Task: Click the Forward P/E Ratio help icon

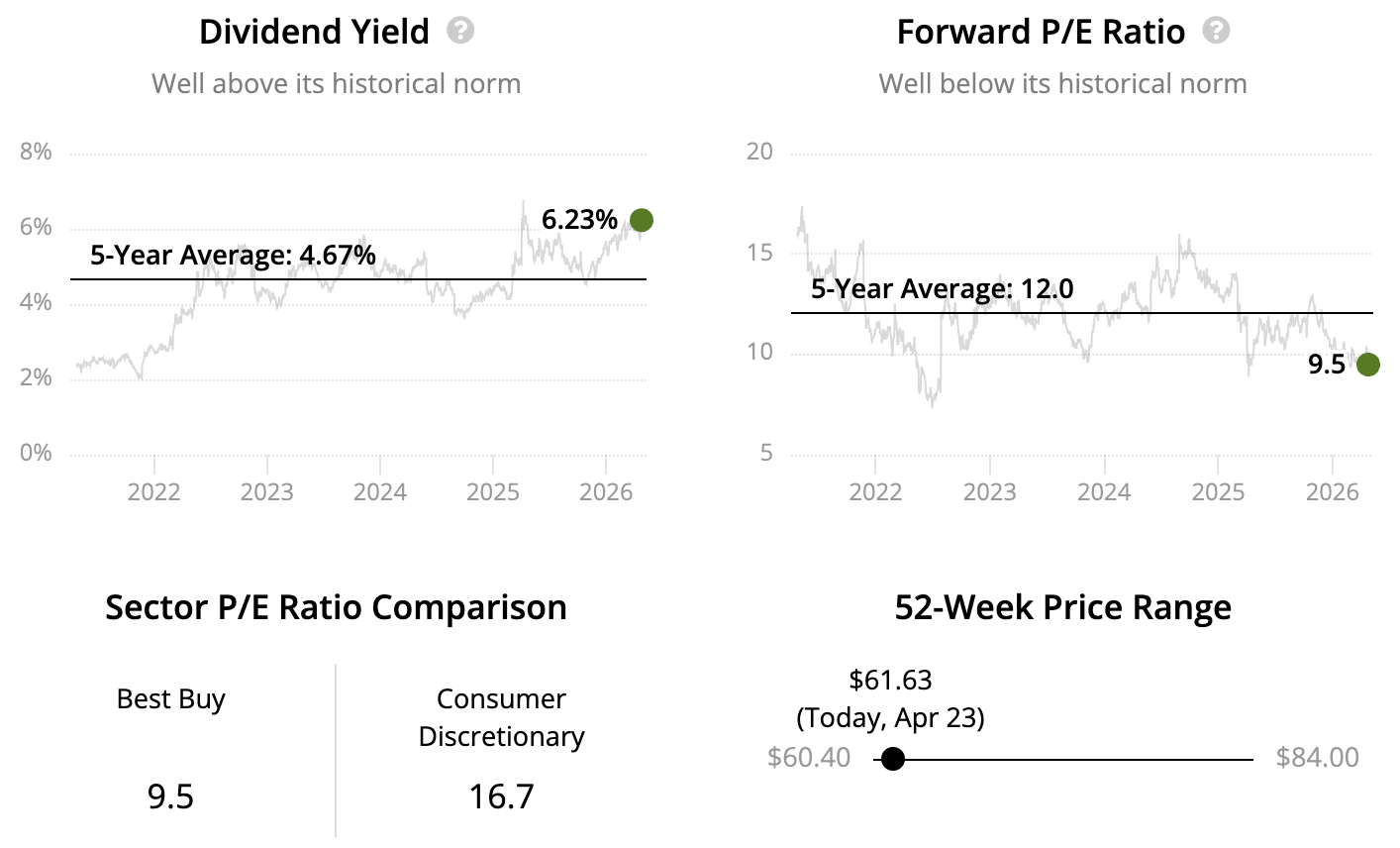Action: (x=1216, y=31)
